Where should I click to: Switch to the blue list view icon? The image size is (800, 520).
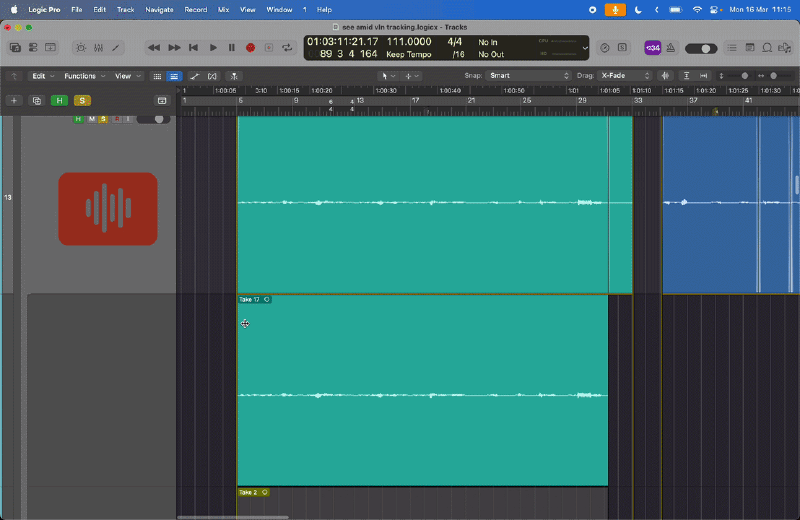coord(174,76)
